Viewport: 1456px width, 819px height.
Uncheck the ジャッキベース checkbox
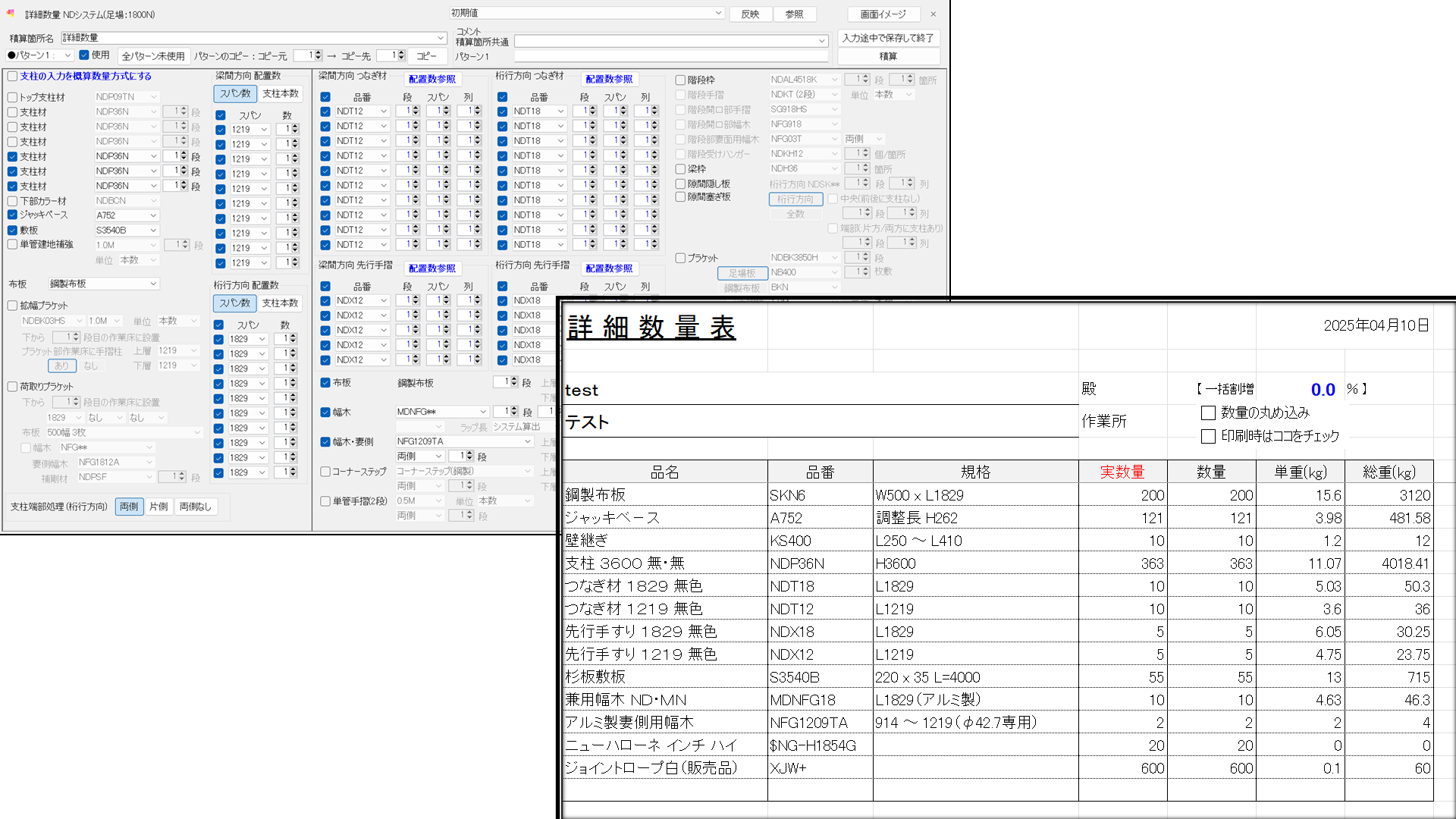coord(12,215)
